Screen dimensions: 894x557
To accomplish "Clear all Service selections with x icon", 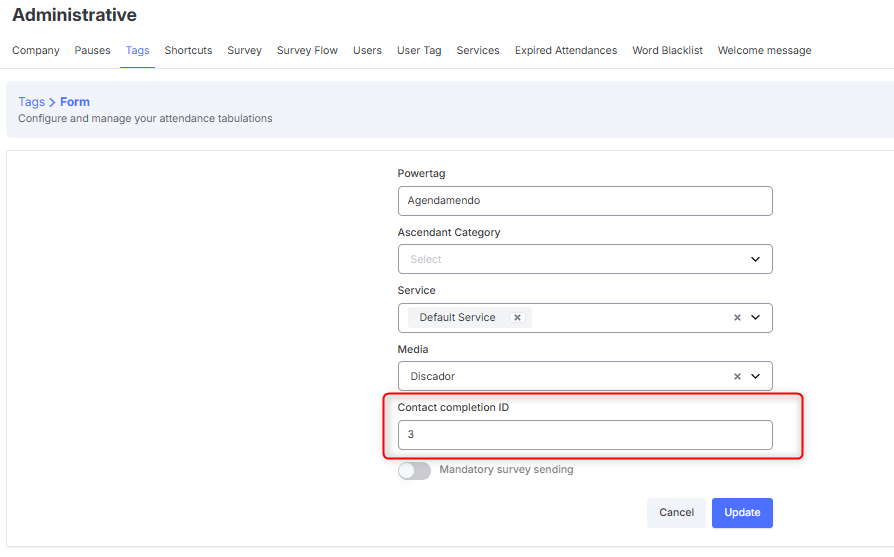I will coord(737,318).
